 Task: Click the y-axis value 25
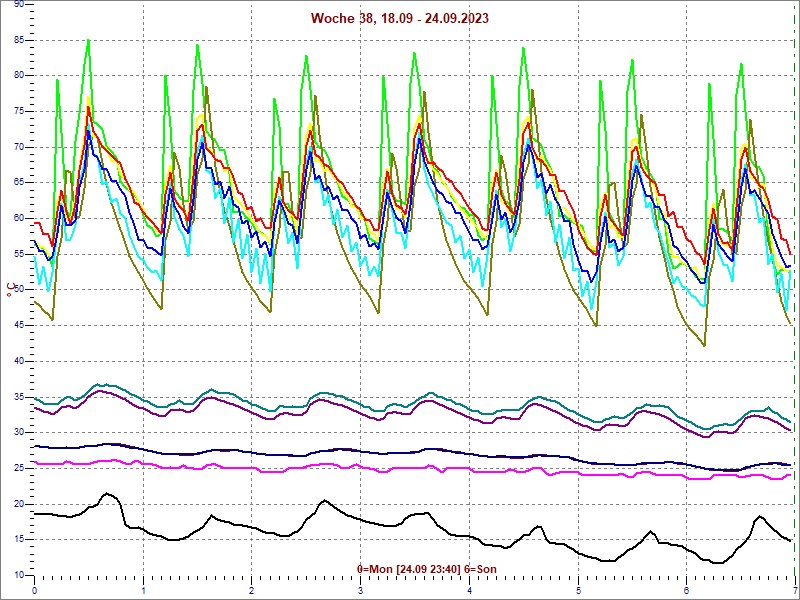[x=19, y=468]
